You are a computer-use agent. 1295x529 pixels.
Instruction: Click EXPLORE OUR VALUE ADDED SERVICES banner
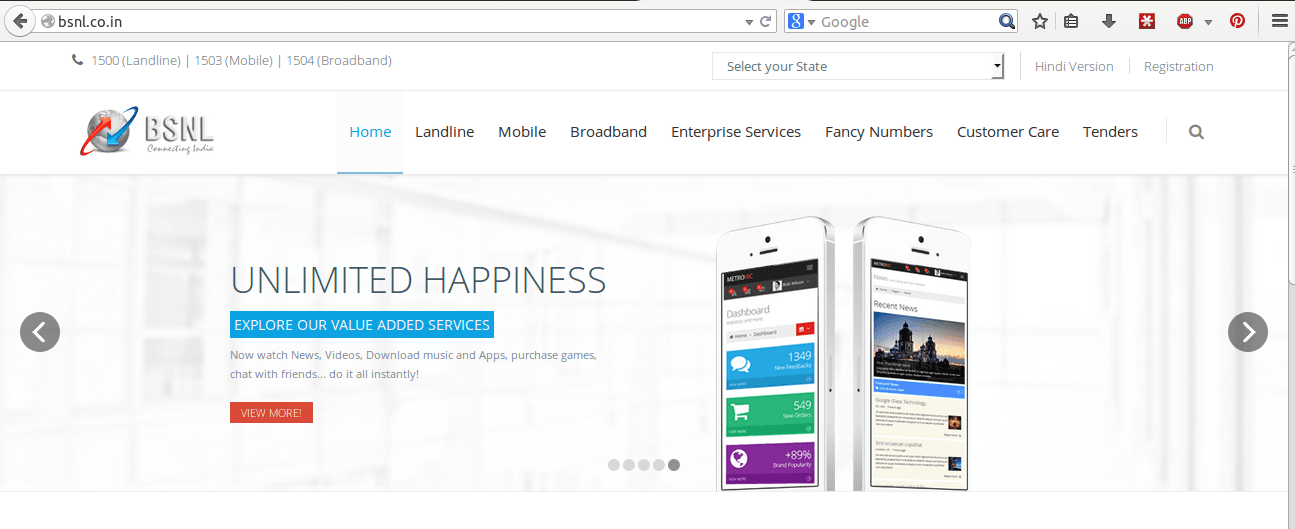coord(362,325)
